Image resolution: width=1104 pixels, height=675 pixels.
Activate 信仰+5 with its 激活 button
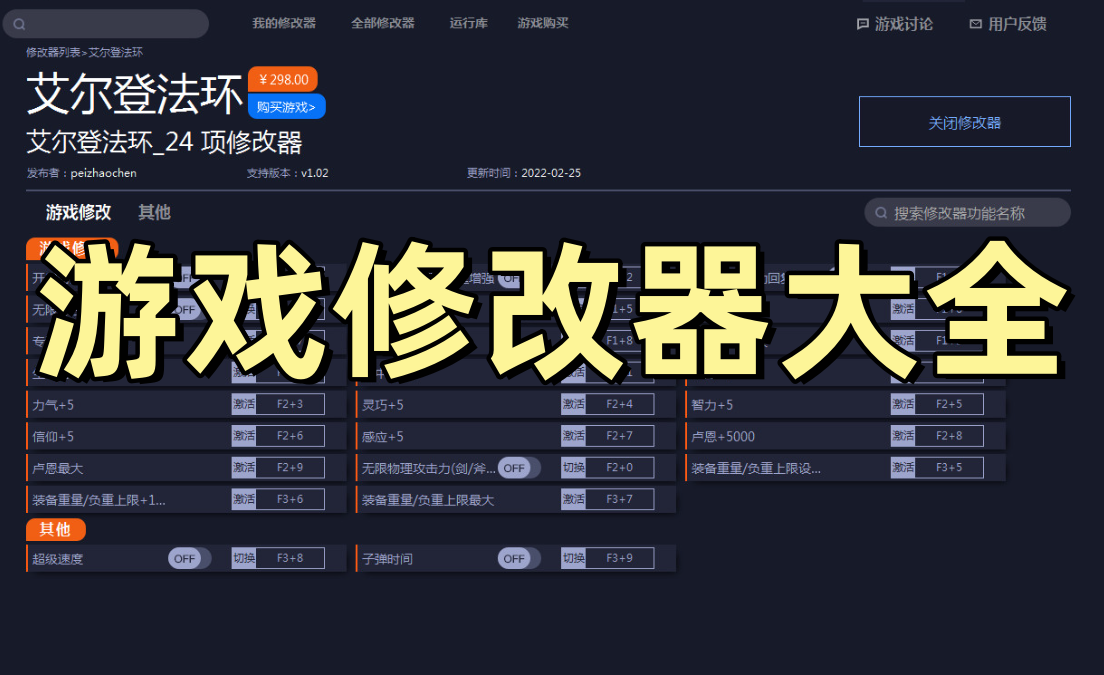click(x=244, y=436)
